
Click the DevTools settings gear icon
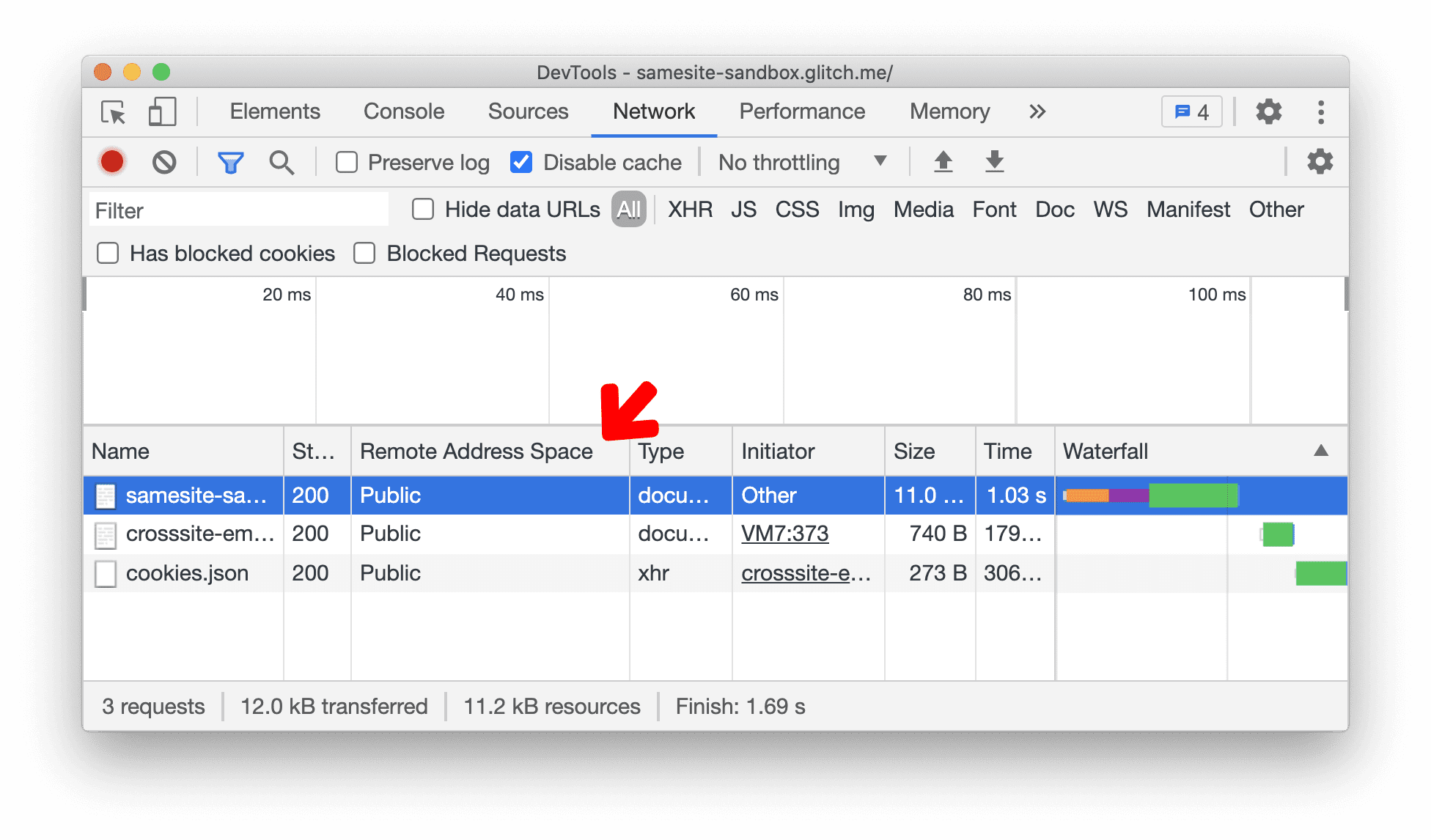pos(1269,111)
